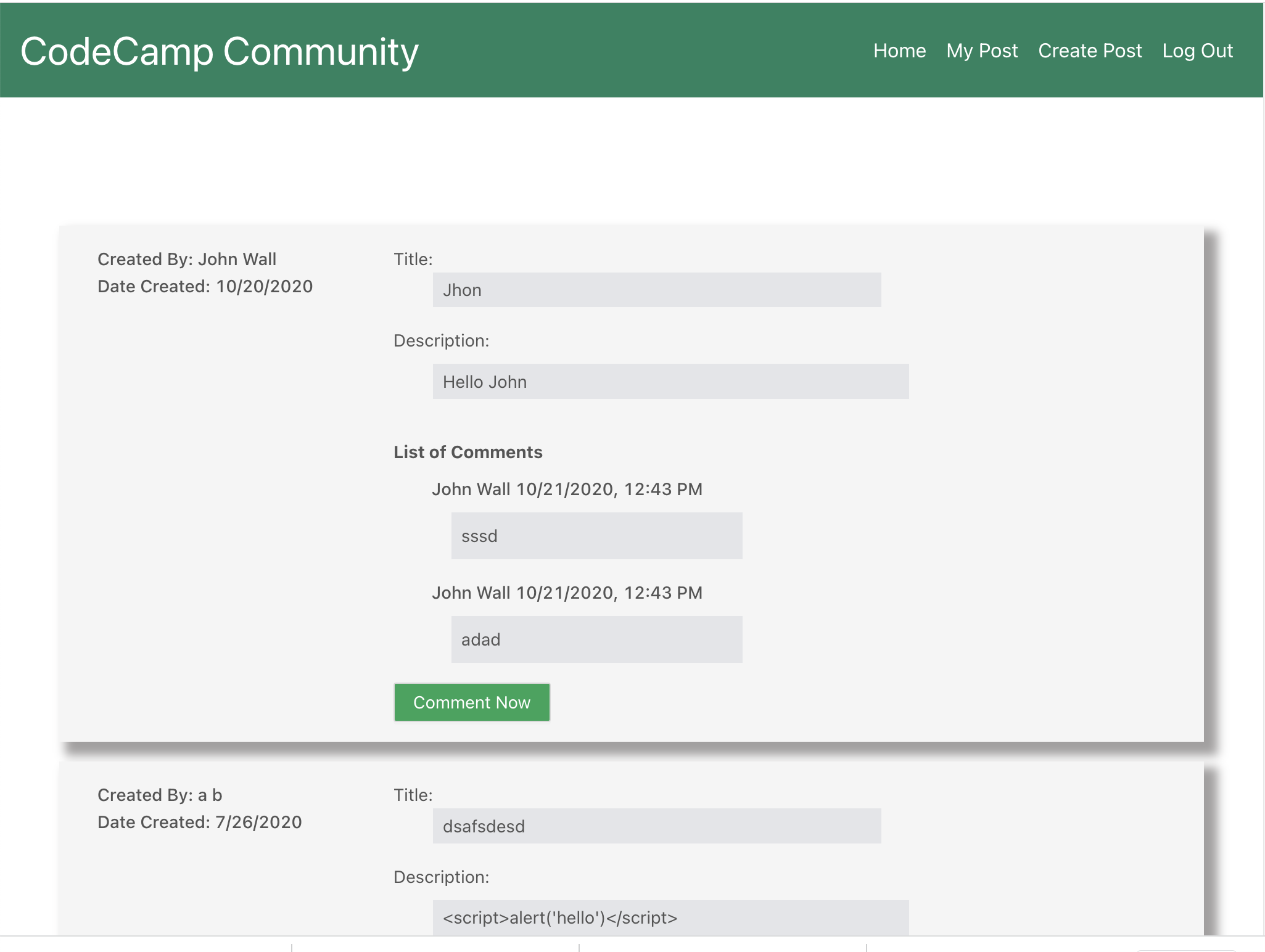
Task: Select the comment box reading adad
Action: pos(596,639)
